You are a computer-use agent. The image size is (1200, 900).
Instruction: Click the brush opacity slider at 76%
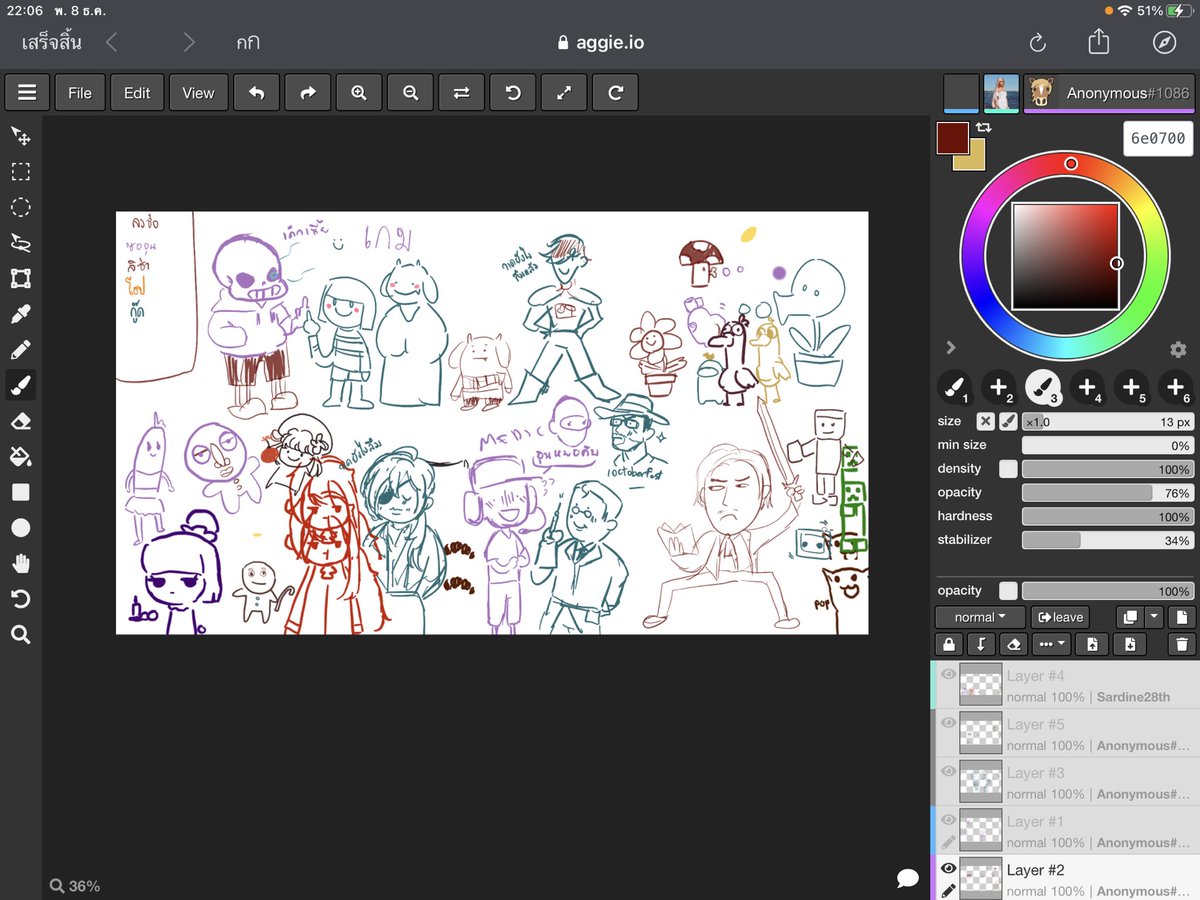tap(1107, 493)
